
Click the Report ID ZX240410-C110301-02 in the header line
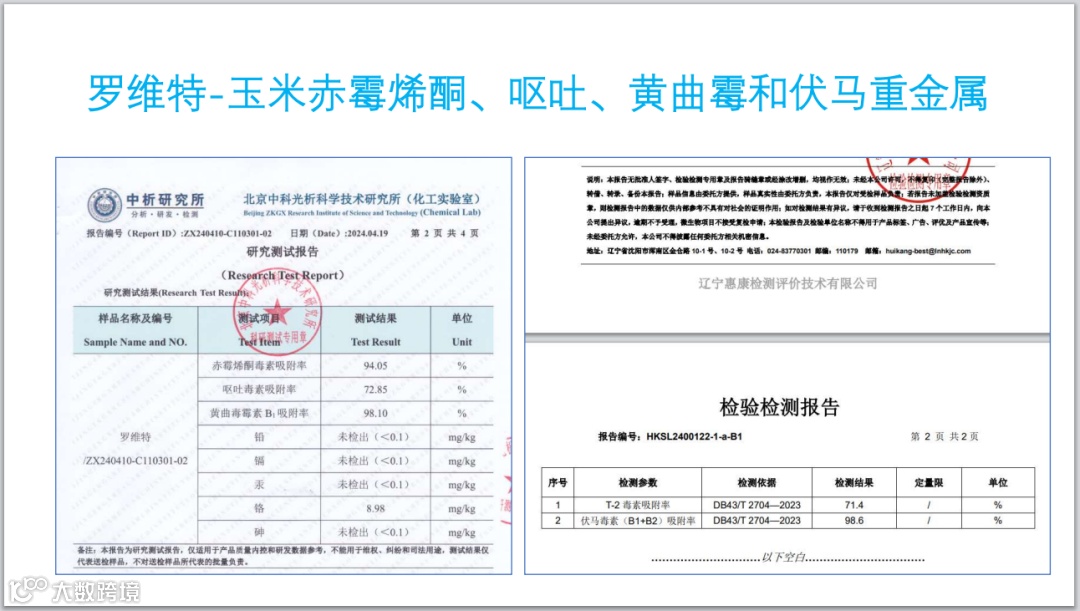pyautogui.click(x=227, y=234)
